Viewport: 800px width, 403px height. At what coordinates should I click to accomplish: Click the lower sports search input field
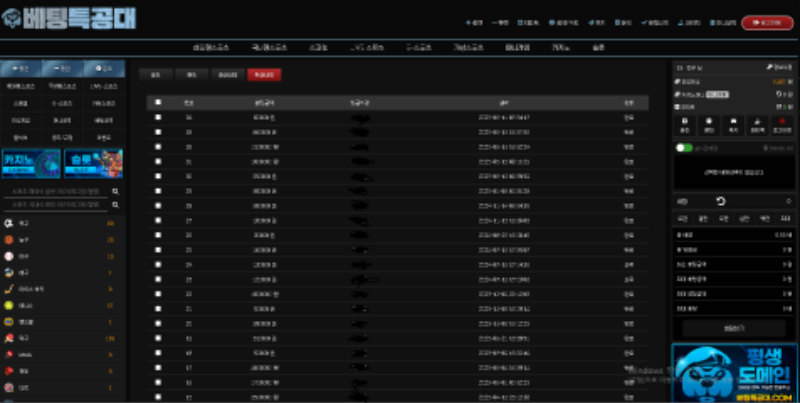[55, 205]
